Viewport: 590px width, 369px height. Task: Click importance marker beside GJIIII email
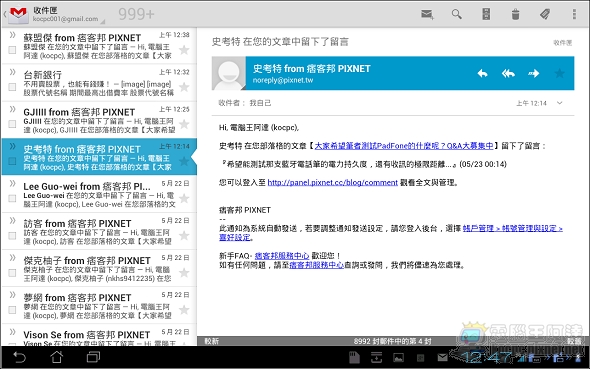click(x=12, y=109)
